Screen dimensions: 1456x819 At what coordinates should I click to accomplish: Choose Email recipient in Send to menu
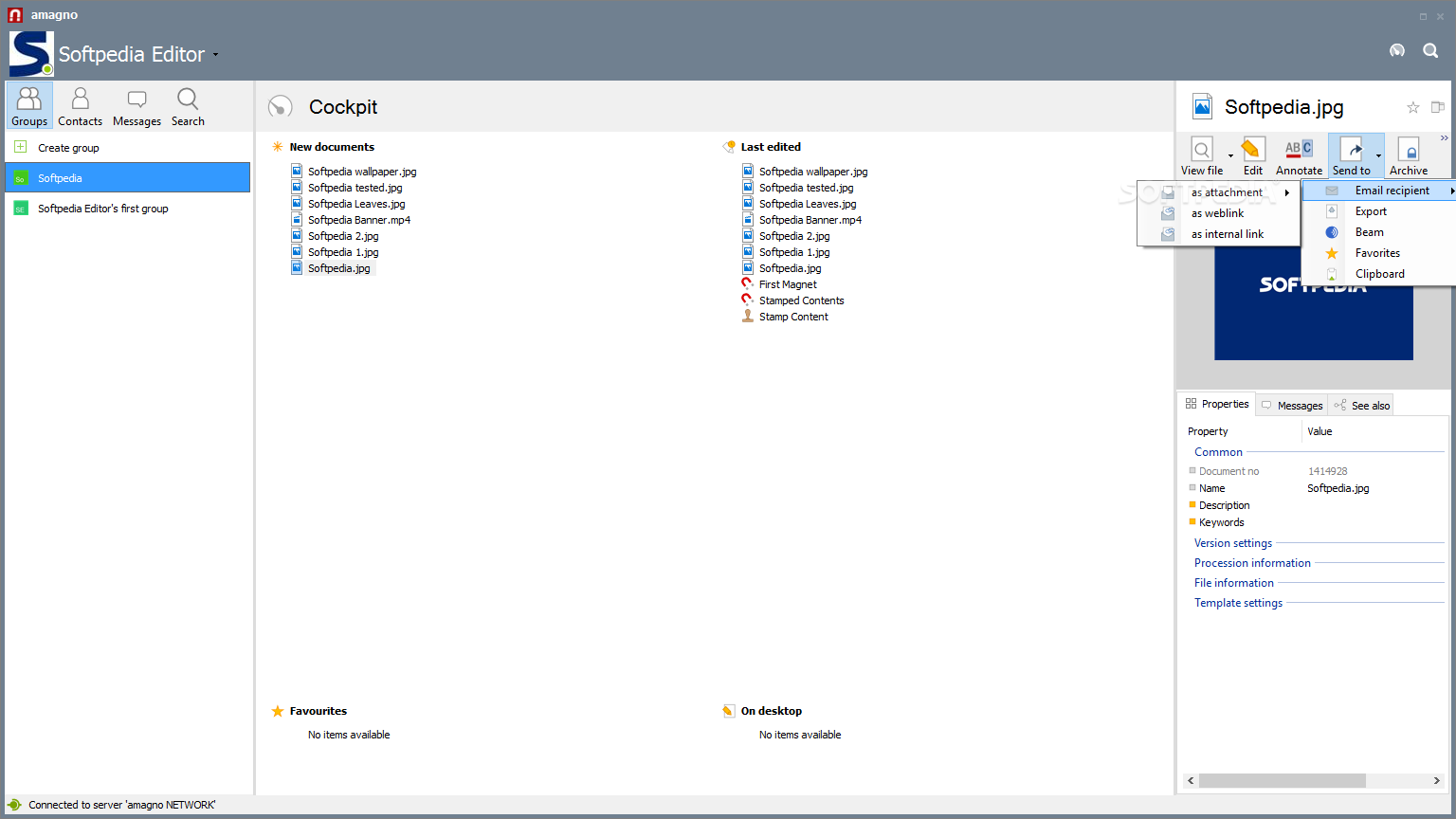1379,191
